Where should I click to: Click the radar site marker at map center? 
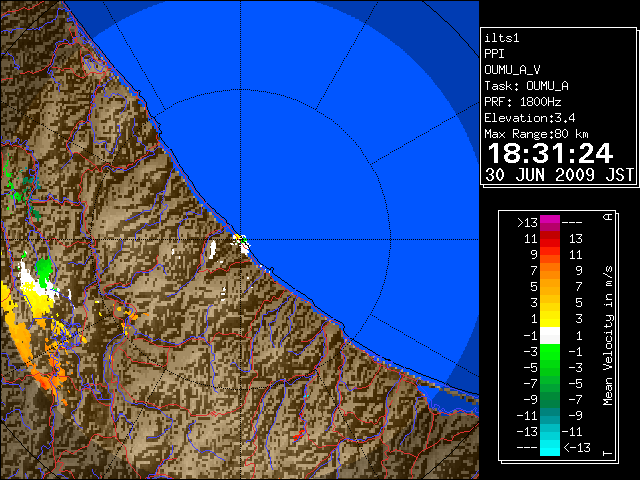(x=242, y=240)
